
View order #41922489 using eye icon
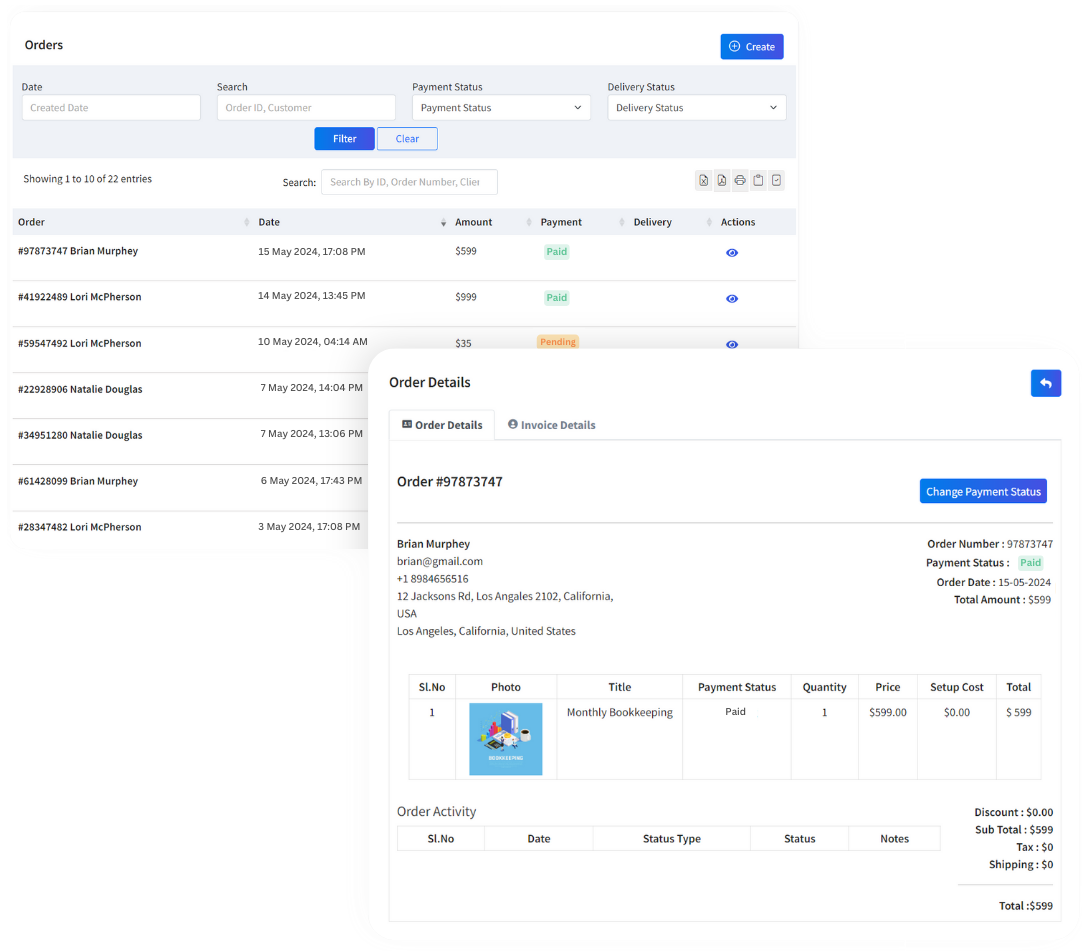click(732, 299)
